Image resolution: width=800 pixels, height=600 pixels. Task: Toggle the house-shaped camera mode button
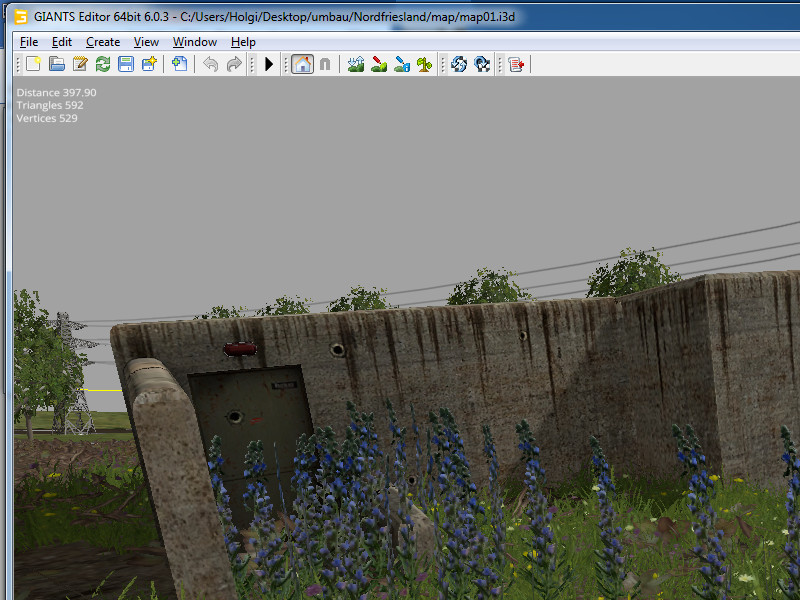click(302, 64)
